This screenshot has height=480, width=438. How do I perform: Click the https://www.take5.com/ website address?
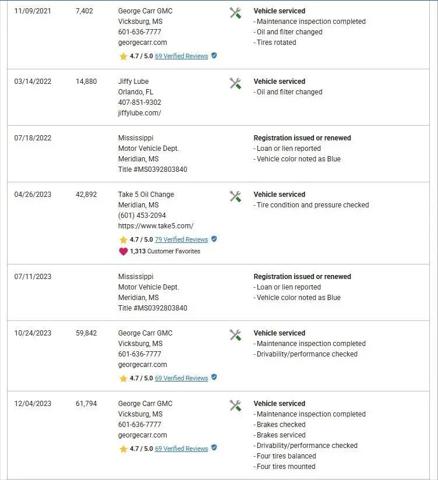tap(156, 226)
